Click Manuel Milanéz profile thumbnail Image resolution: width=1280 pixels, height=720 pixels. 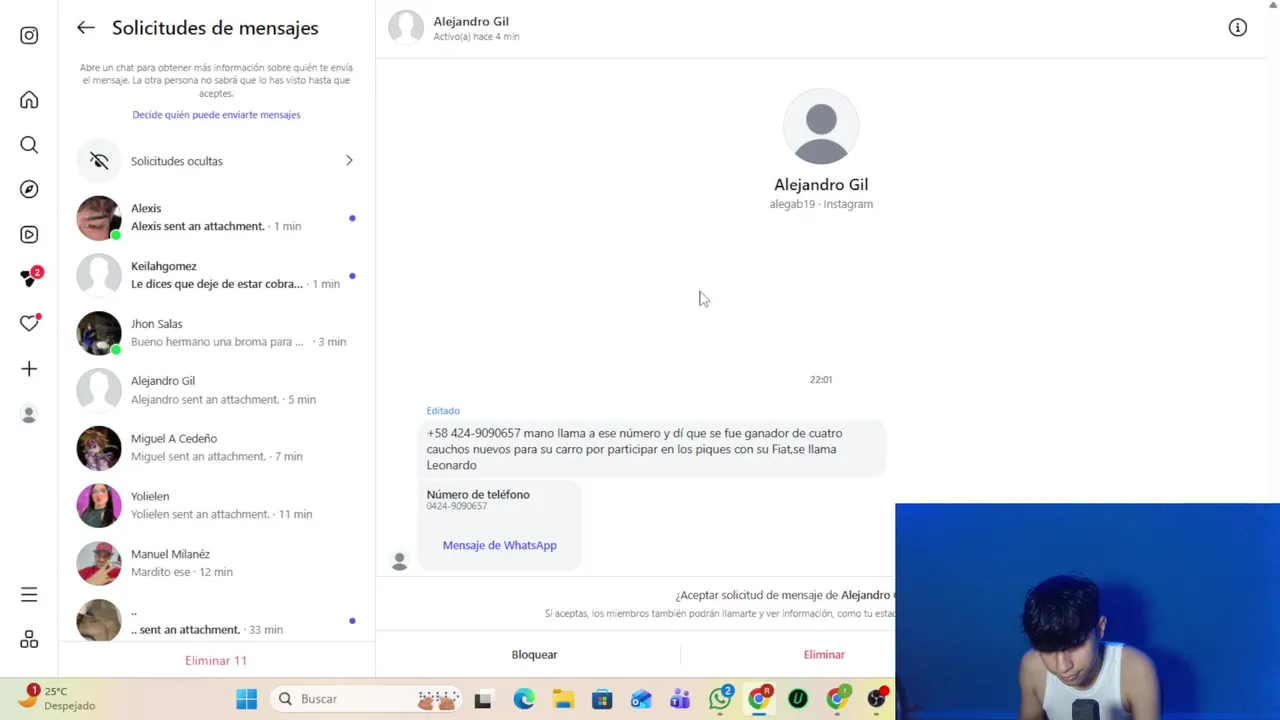coord(99,563)
